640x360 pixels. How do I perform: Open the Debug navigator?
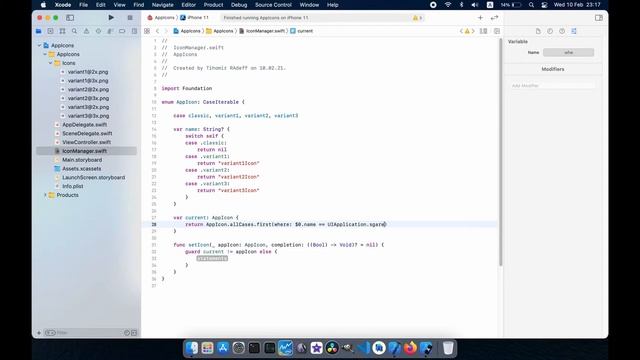coord(110,31)
